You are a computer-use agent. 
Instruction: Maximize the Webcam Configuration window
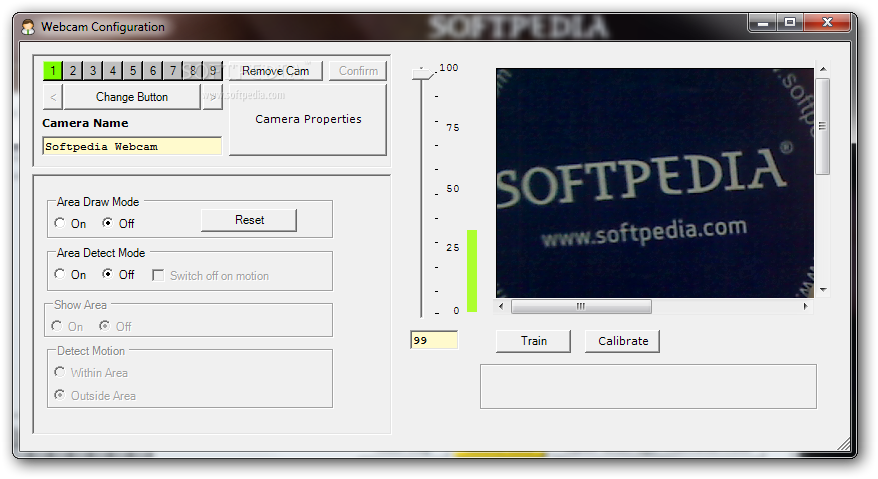(790, 22)
